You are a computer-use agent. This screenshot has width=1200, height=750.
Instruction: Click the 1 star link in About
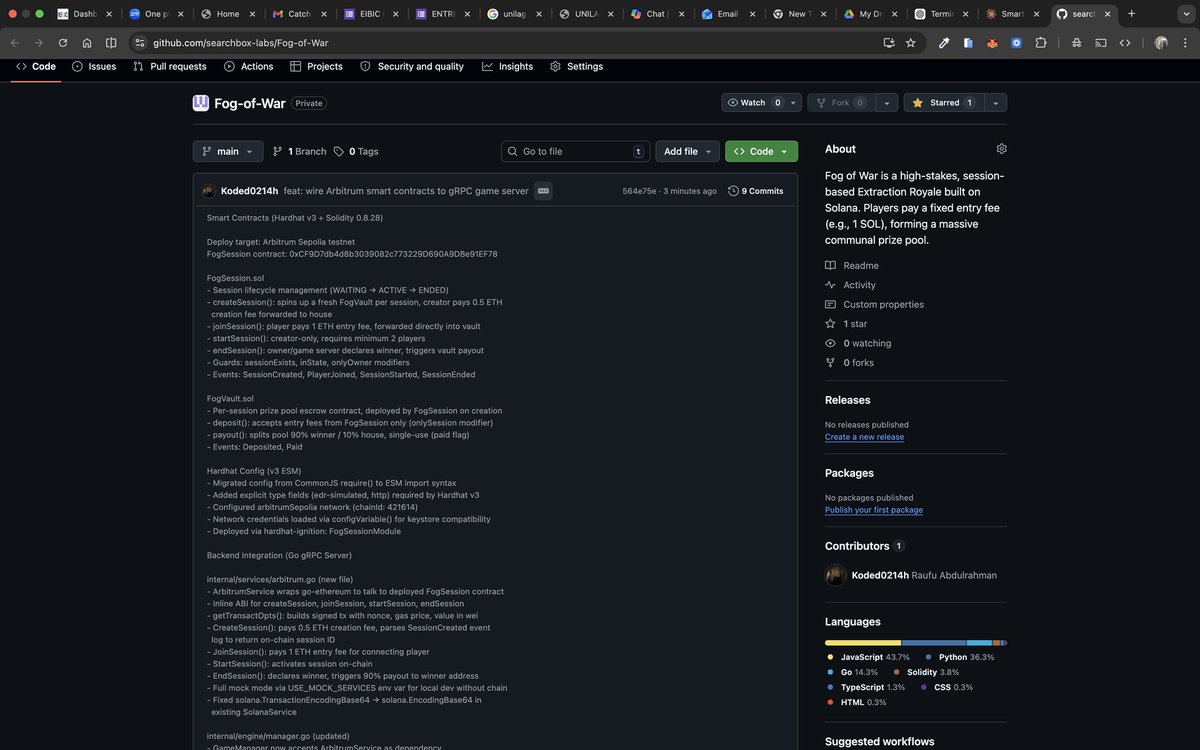(x=846, y=324)
